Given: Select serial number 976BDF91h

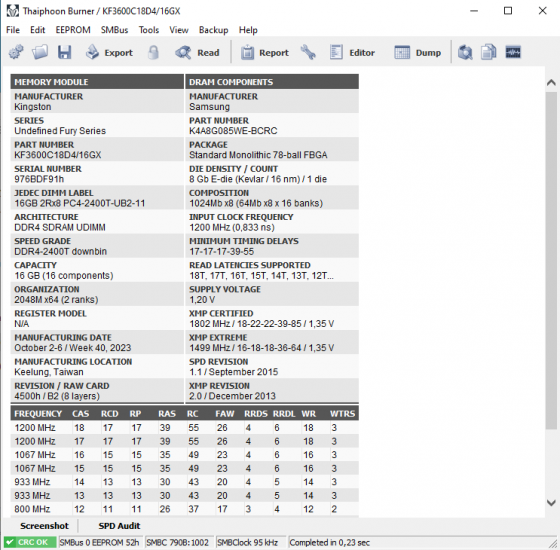Looking at the screenshot, I should (x=39, y=179).
